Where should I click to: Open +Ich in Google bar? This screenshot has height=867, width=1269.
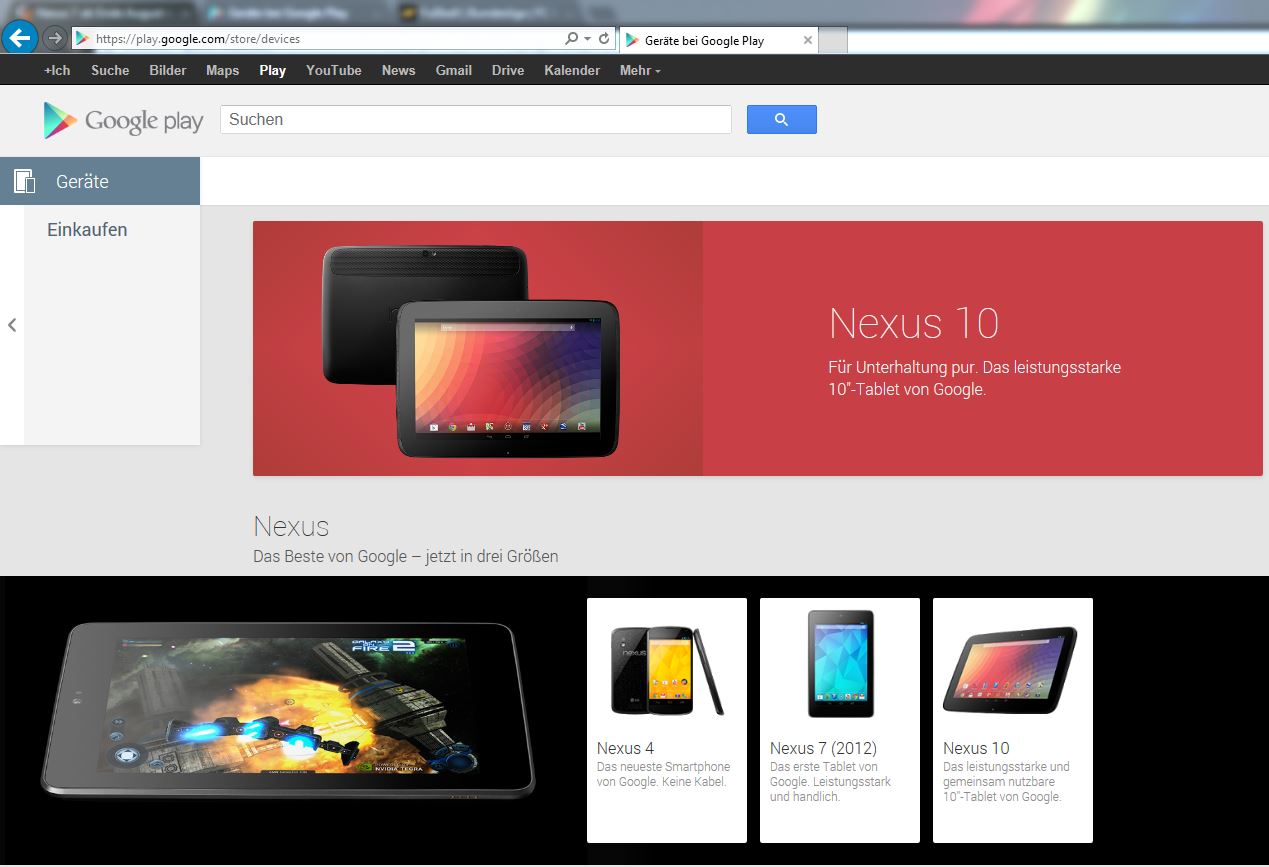57,70
